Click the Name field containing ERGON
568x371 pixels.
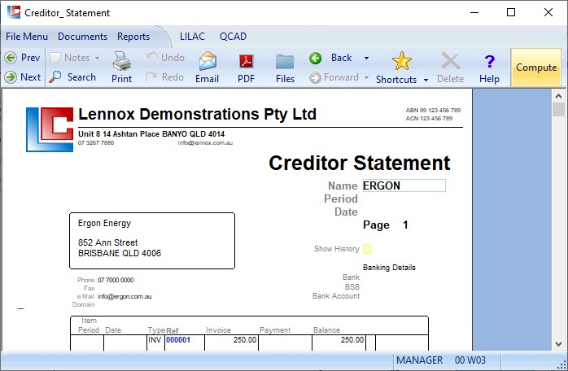click(404, 186)
